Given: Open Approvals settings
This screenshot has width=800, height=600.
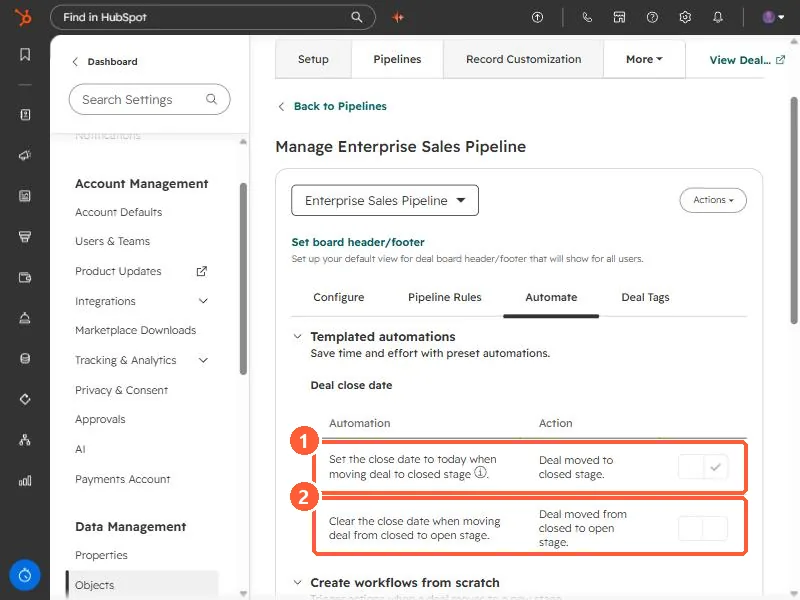Looking at the screenshot, I should click(x=100, y=419).
